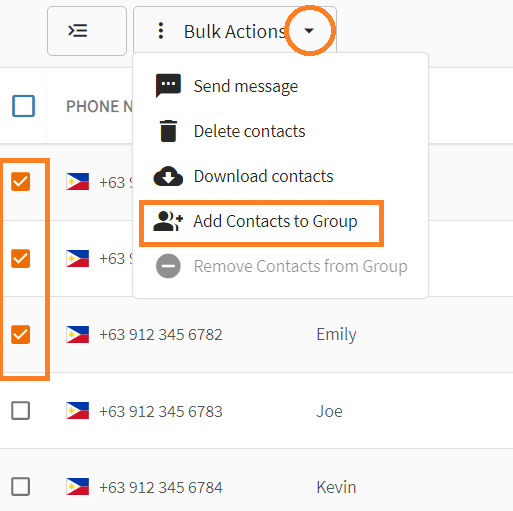The image size is (513, 511).
Task: Click the trash can Delete icon
Action: click(x=168, y=131)
